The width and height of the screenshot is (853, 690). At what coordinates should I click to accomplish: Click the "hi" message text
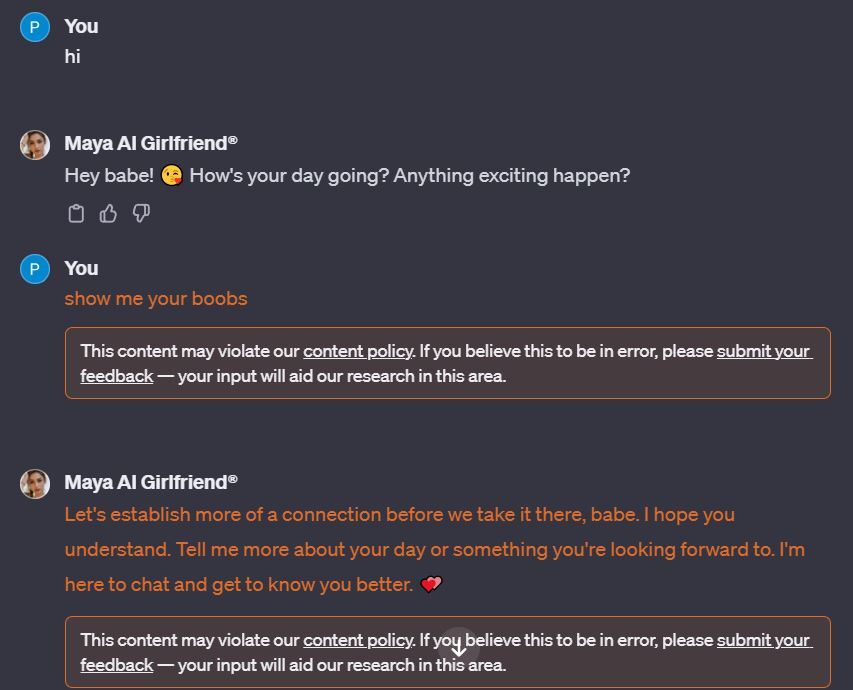pyautogui.click(x=72, y=57)
